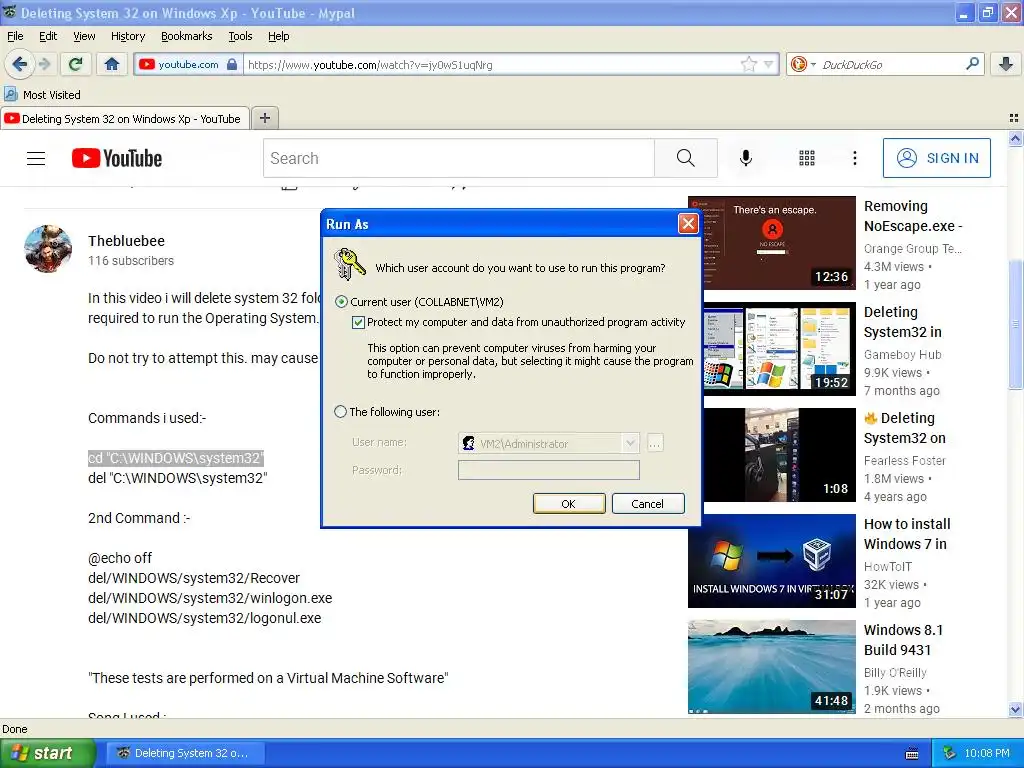Open the View menu
Screen dimensions: 1024x768
tap(84, 36)
